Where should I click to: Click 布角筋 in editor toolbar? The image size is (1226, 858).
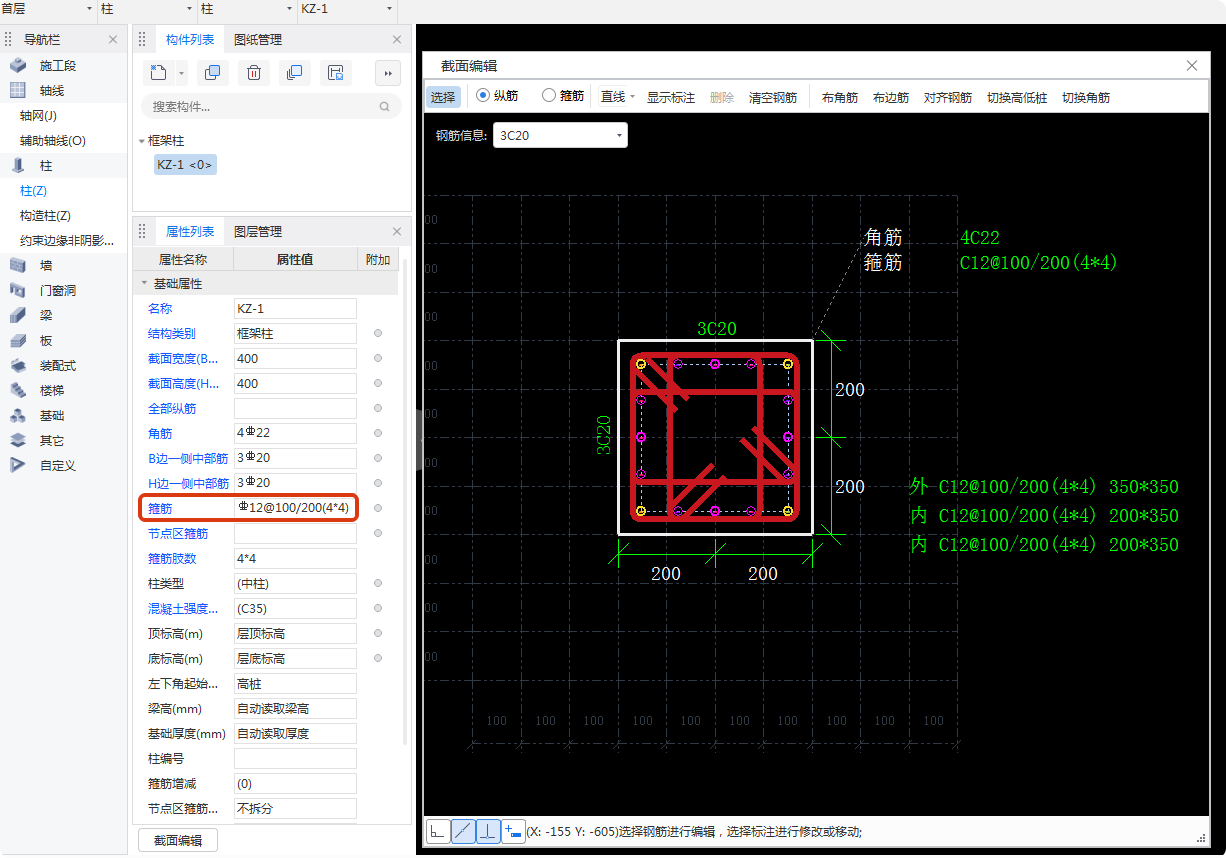(x=840, y=97)
